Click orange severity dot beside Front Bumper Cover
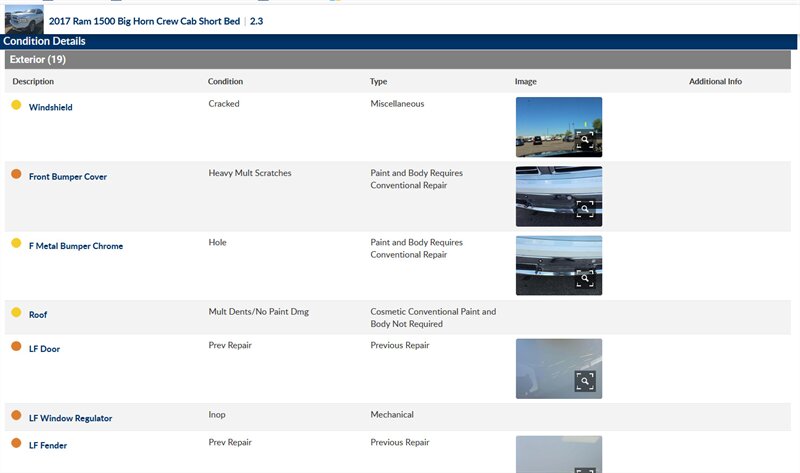 click(16, 174)
